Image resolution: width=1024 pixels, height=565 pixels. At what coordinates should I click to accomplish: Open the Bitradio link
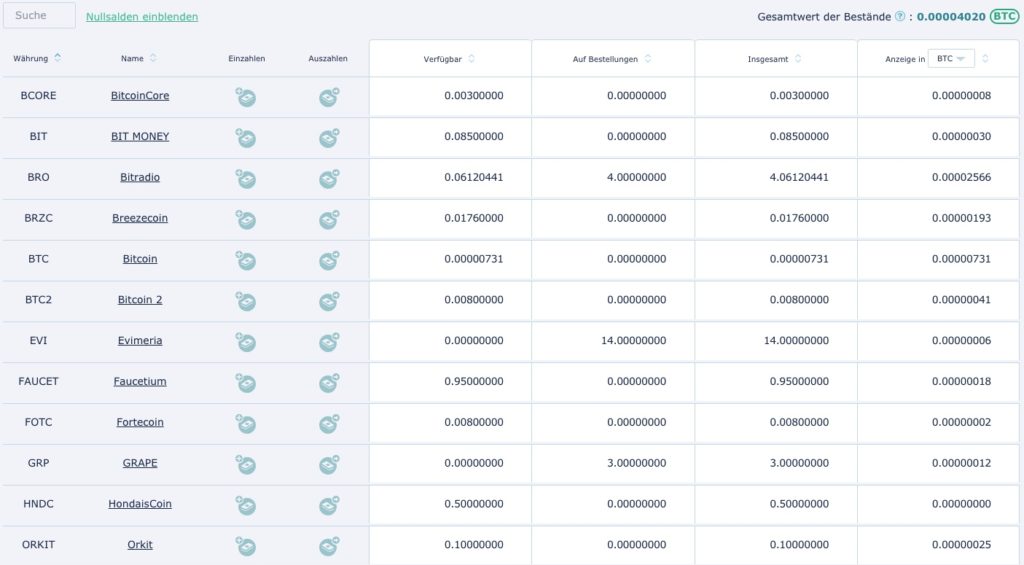(x=140, y=177)
